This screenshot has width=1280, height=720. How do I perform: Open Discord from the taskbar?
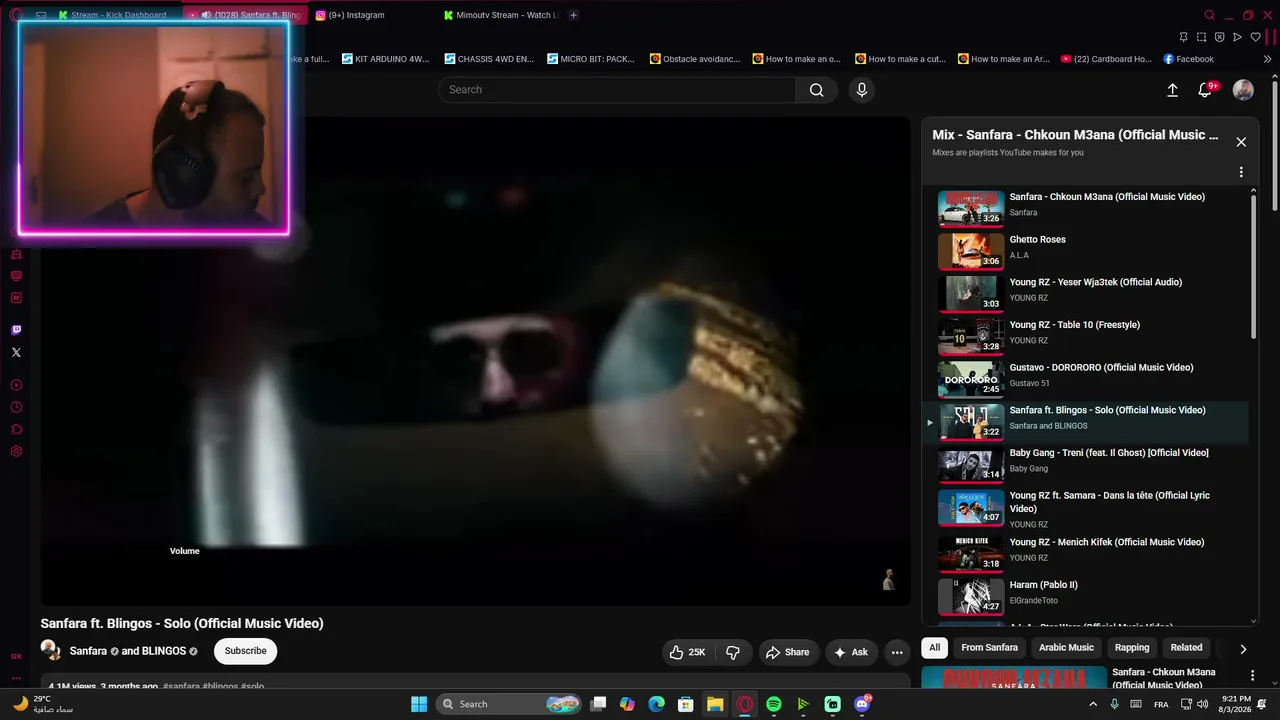click(862, 704)
